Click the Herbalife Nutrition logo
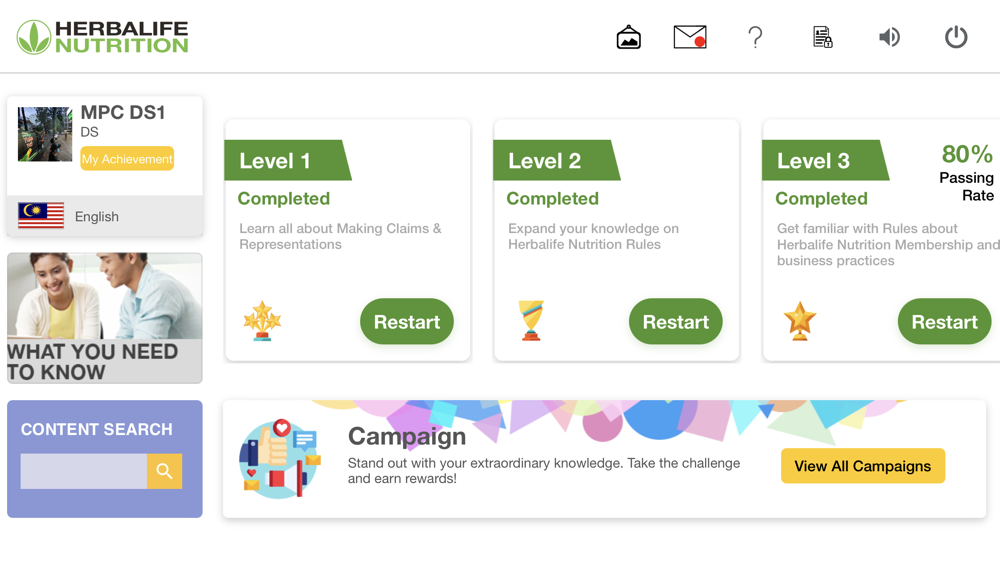Image resolution: width=1000 pixels, height=563 pixels. pos(103,37)
